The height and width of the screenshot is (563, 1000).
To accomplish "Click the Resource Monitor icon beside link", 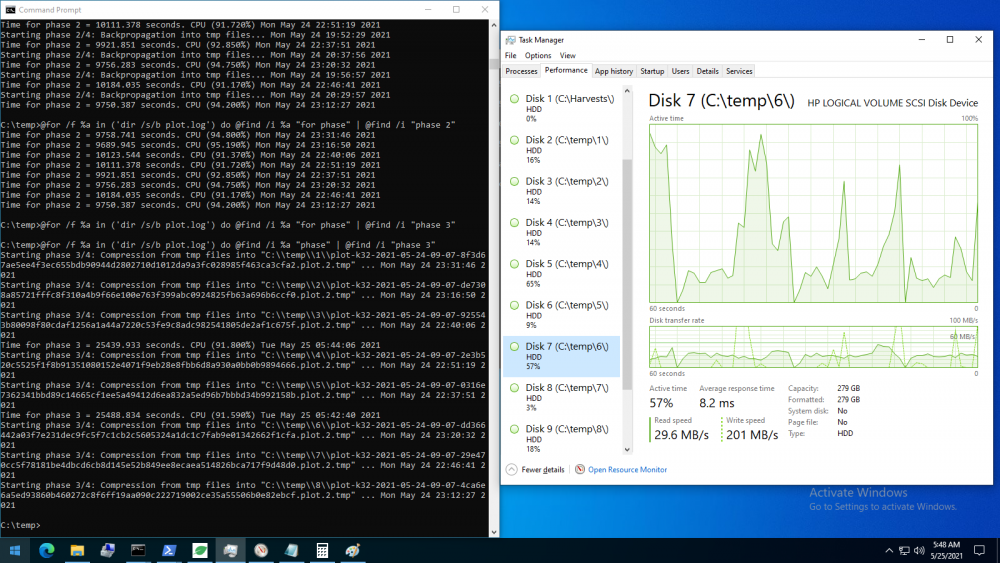I will (580, 469).
